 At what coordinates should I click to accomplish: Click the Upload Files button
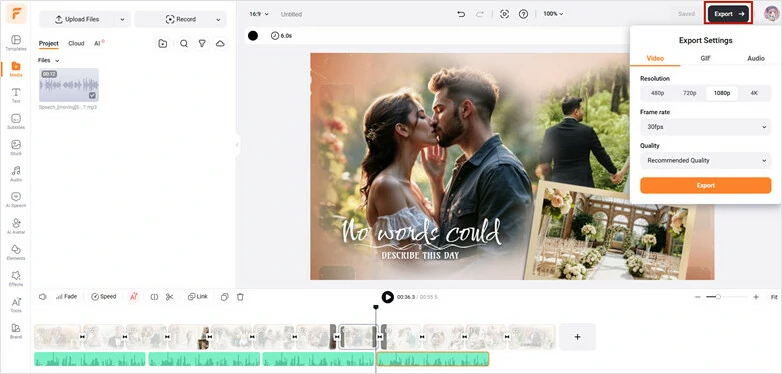[x=77, y=19]
